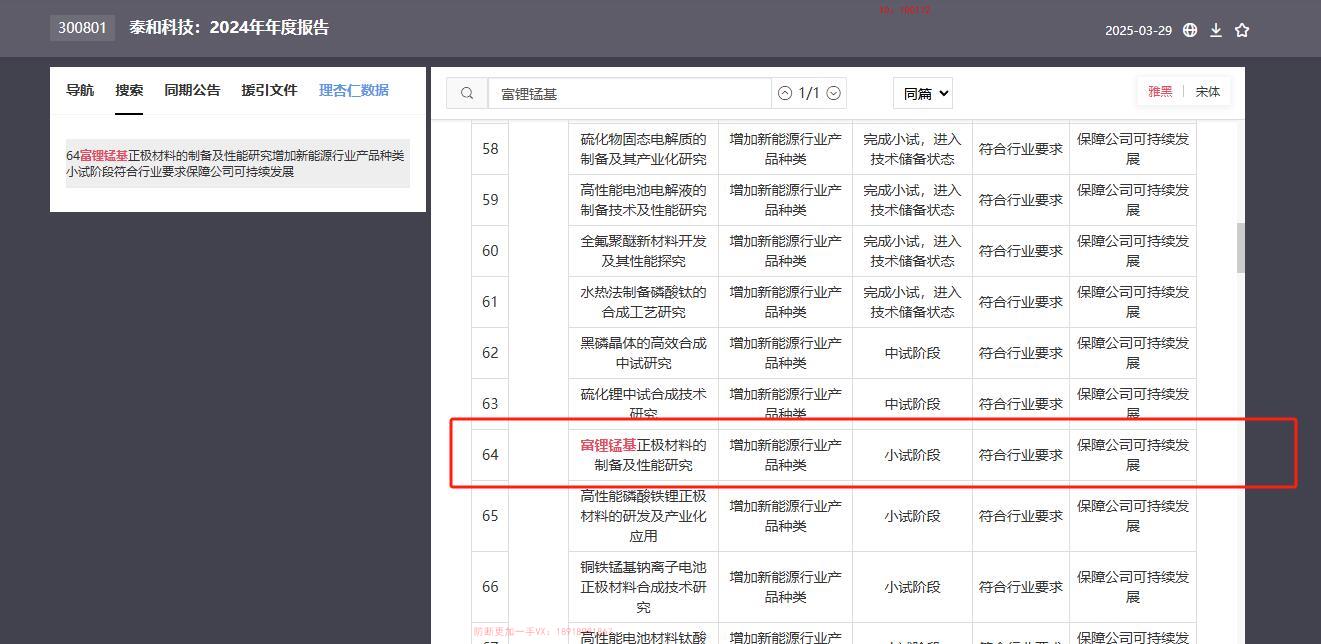Image resolution: width=1321 pixels, height=644 pixels.
Task: Click 完成小试,进入技术储备状态 in row 58
Action: click(912, 148)
